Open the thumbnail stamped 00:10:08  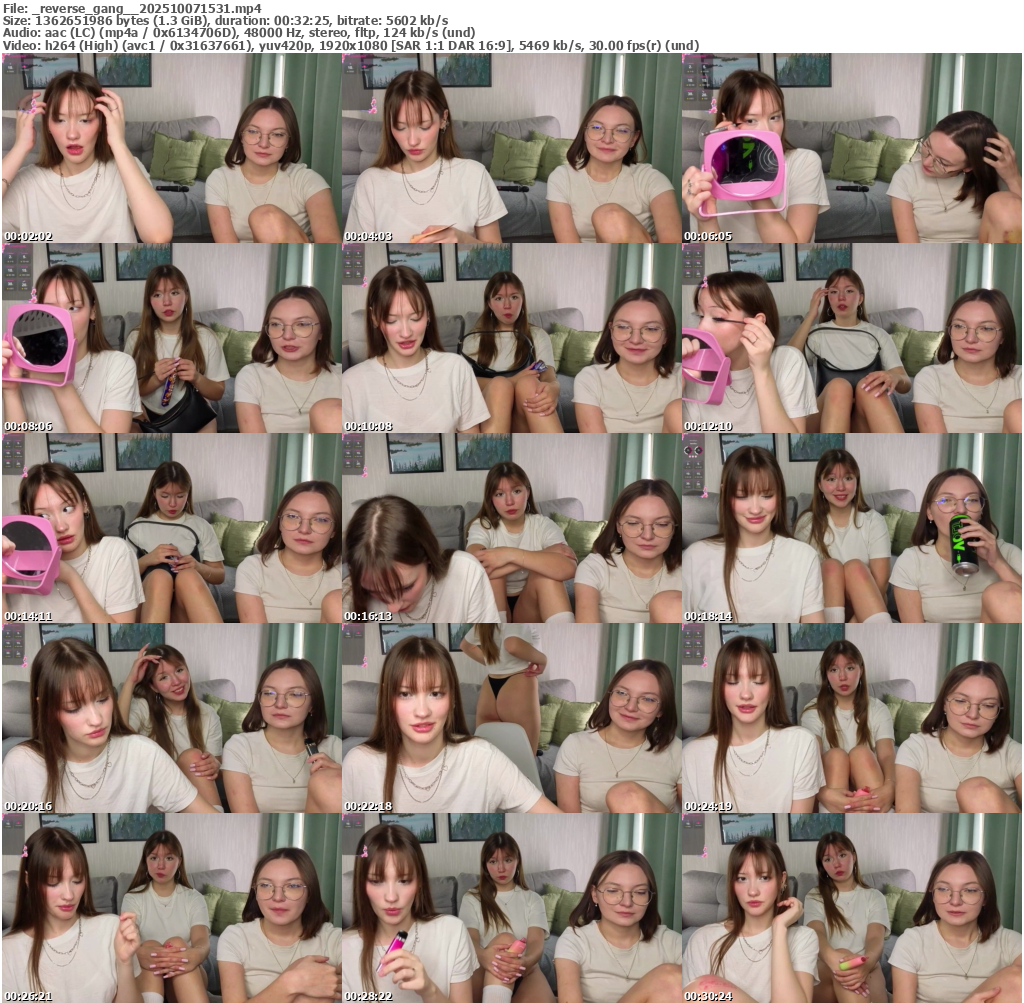pos(511,338)
